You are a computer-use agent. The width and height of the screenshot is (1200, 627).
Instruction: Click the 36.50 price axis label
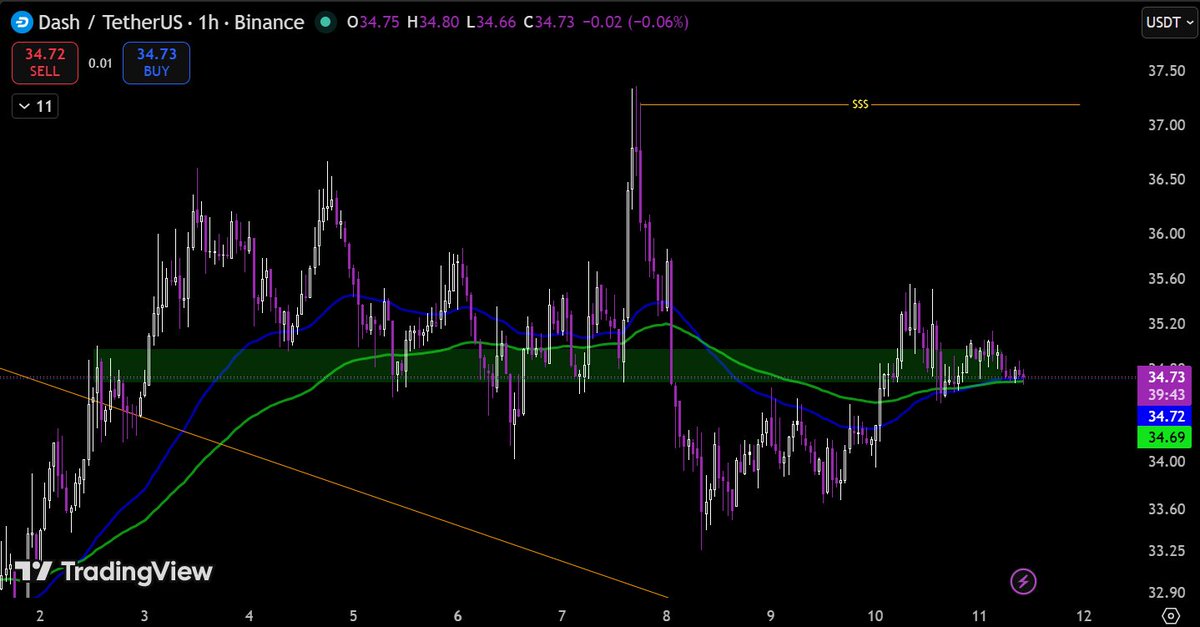[1165, 179]
